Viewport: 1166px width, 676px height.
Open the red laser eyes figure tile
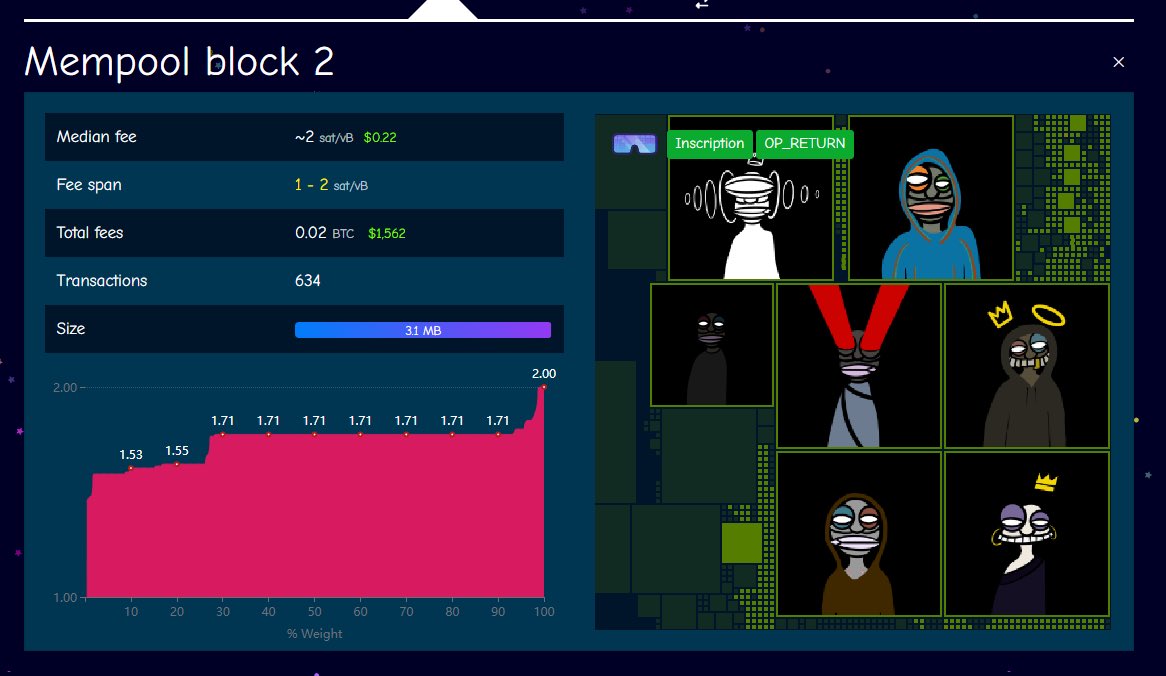click(859, 366)
